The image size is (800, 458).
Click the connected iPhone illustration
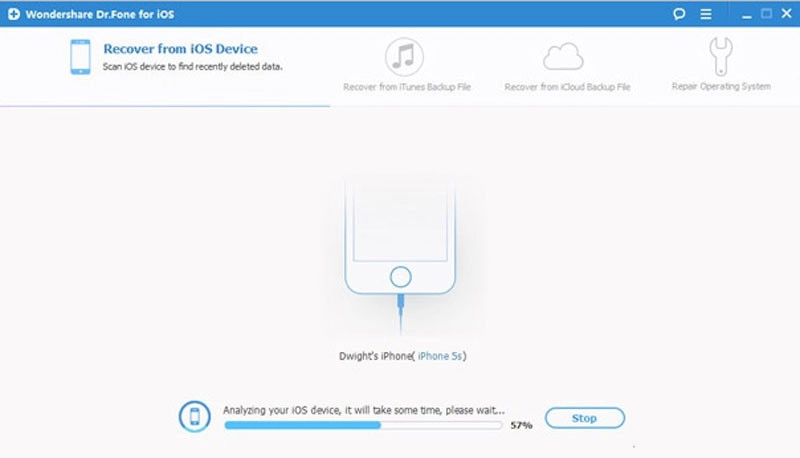coord(400,255)
